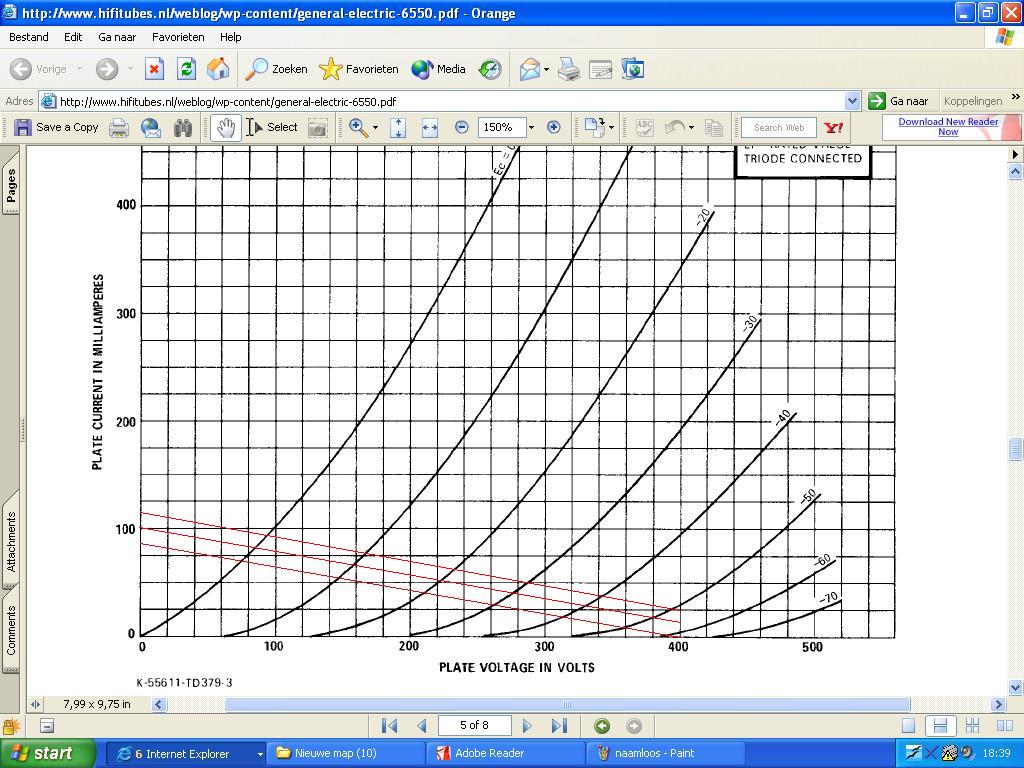1024x768 pixels.
Task: Switch to Adobe Reader taskbar item
Action: point(506,754)
